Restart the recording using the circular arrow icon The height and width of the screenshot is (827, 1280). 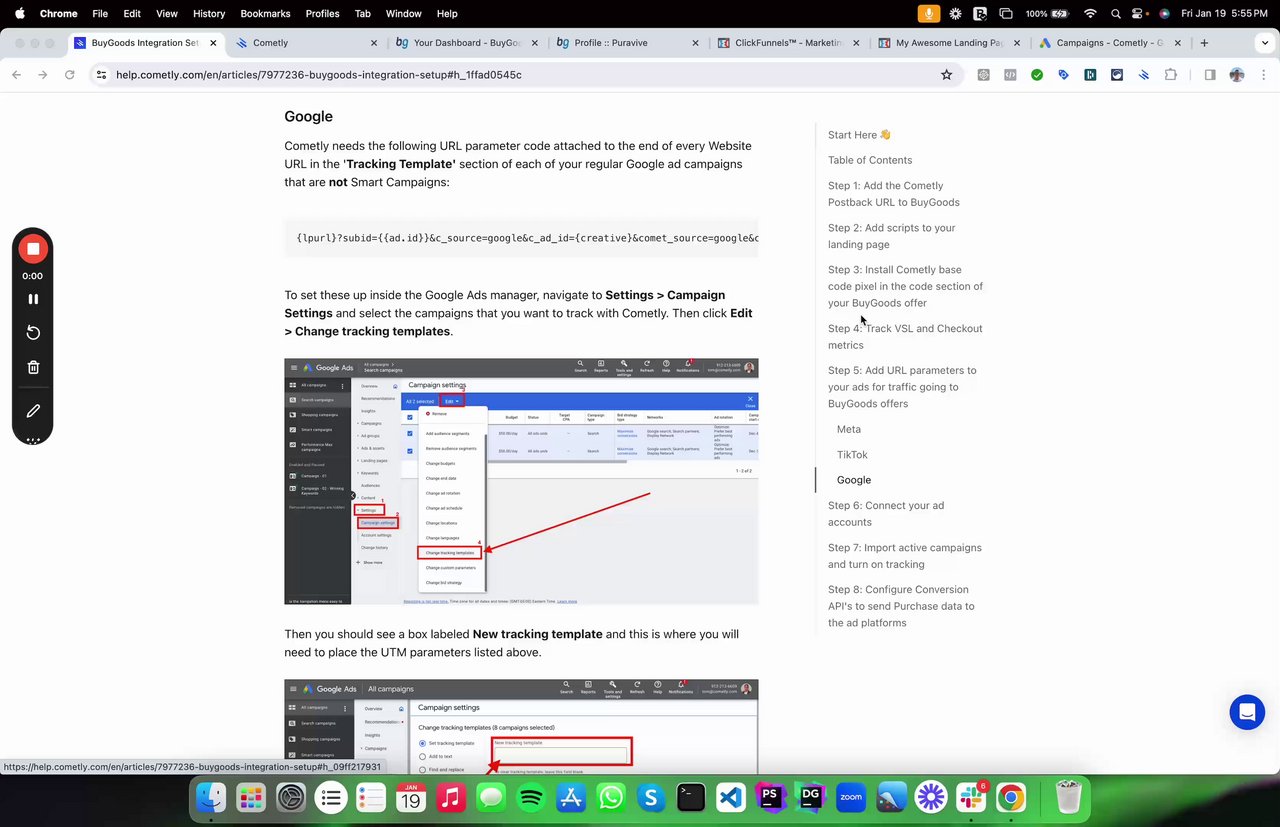pyautogui.click(x=33, y=333)
